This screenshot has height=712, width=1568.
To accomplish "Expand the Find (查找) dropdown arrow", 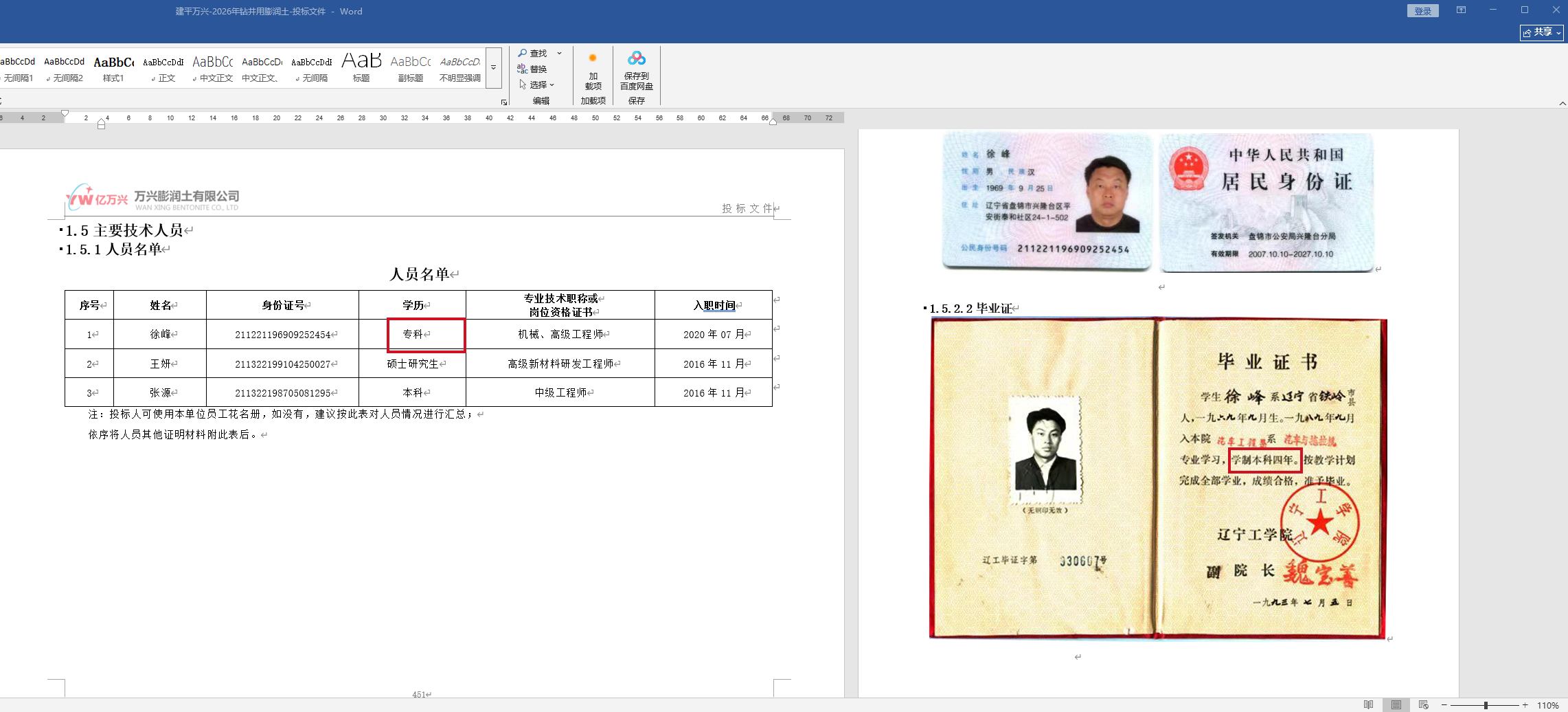I will (559, 53).
